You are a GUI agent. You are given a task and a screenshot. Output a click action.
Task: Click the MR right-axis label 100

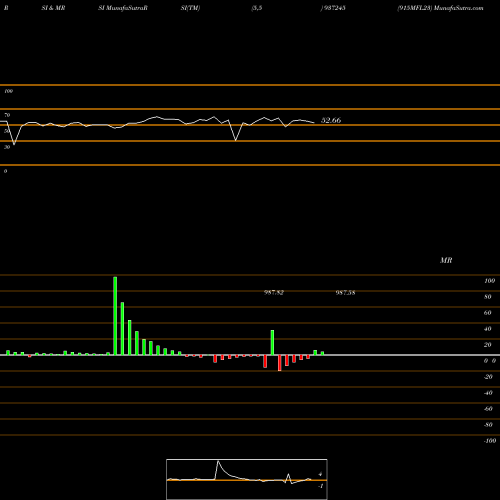pyautogui.click(x=489, y=281)
